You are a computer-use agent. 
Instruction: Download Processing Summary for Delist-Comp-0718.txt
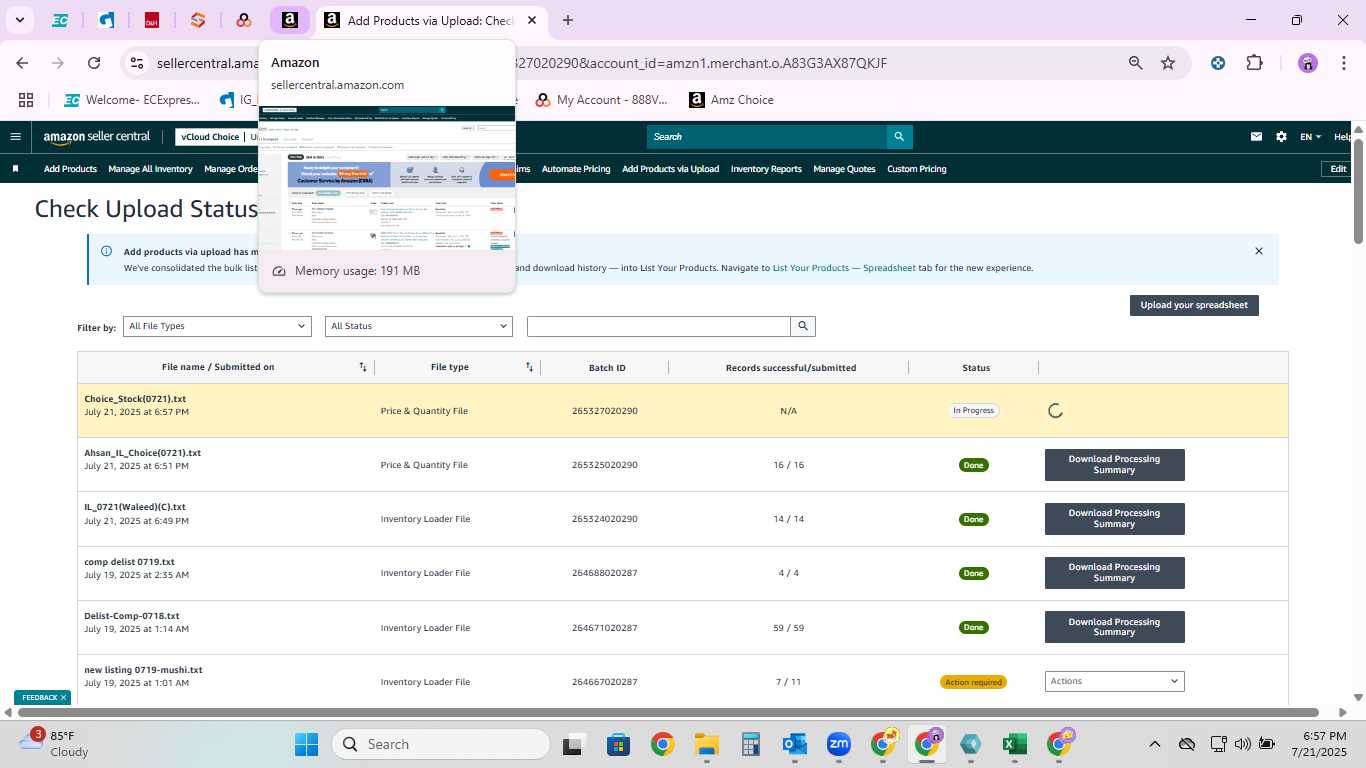pos(1114,627)
